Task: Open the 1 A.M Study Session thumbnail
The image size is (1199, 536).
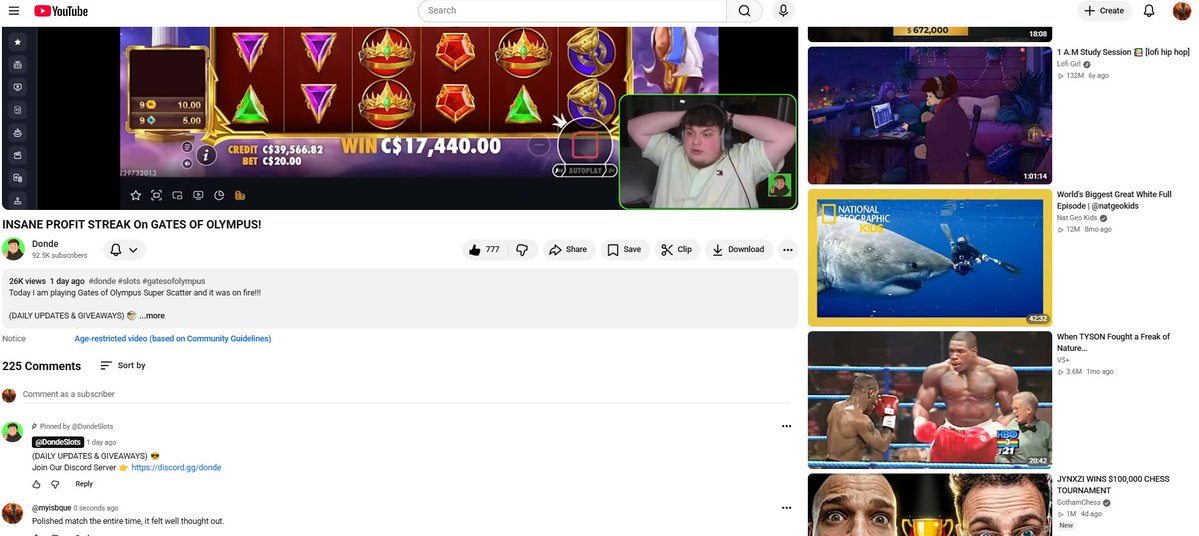Action: [x=930, y=115]
